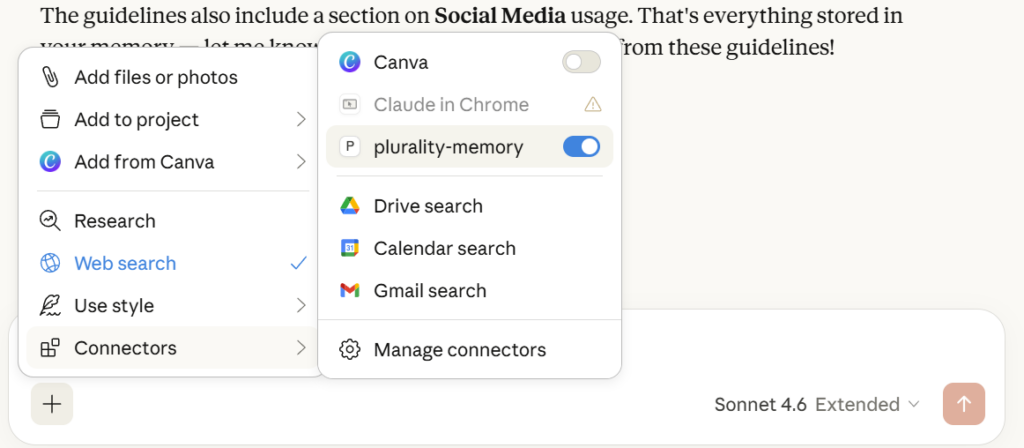Click the Research magnifier icon
This screenshot has width=1024, height=448.
50,221
